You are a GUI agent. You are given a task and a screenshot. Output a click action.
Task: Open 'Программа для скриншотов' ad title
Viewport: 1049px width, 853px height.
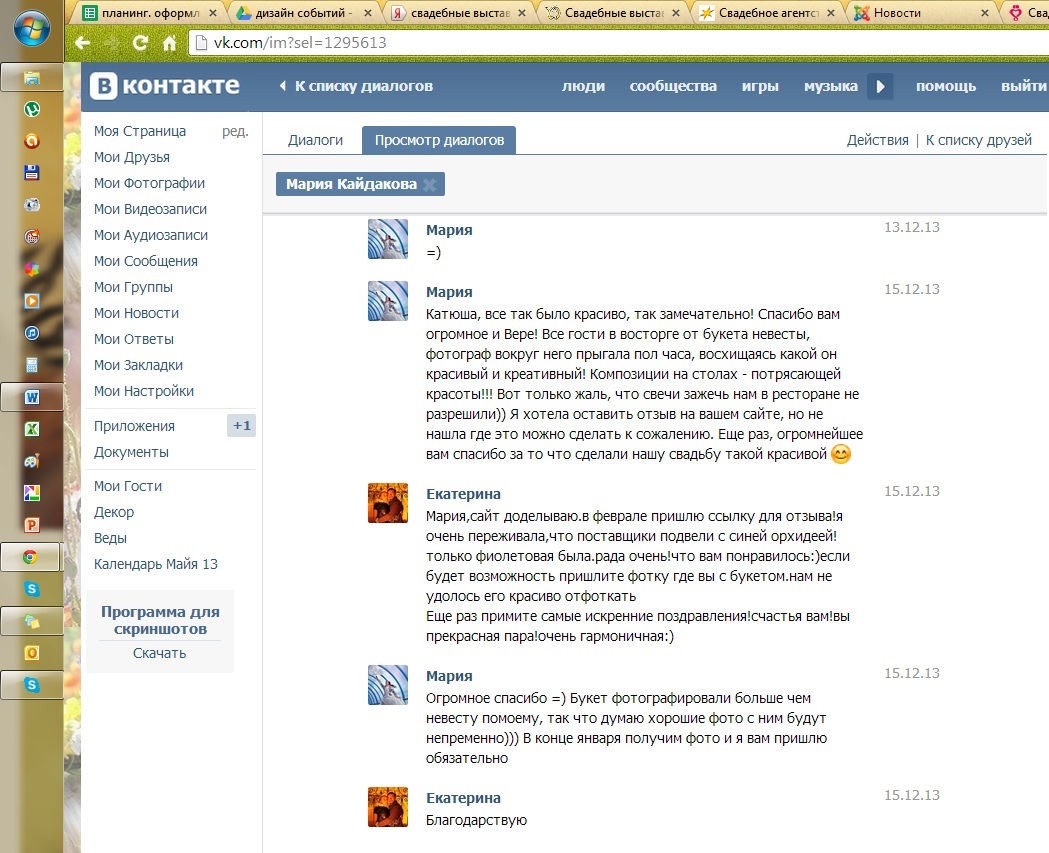click(160, 620)
